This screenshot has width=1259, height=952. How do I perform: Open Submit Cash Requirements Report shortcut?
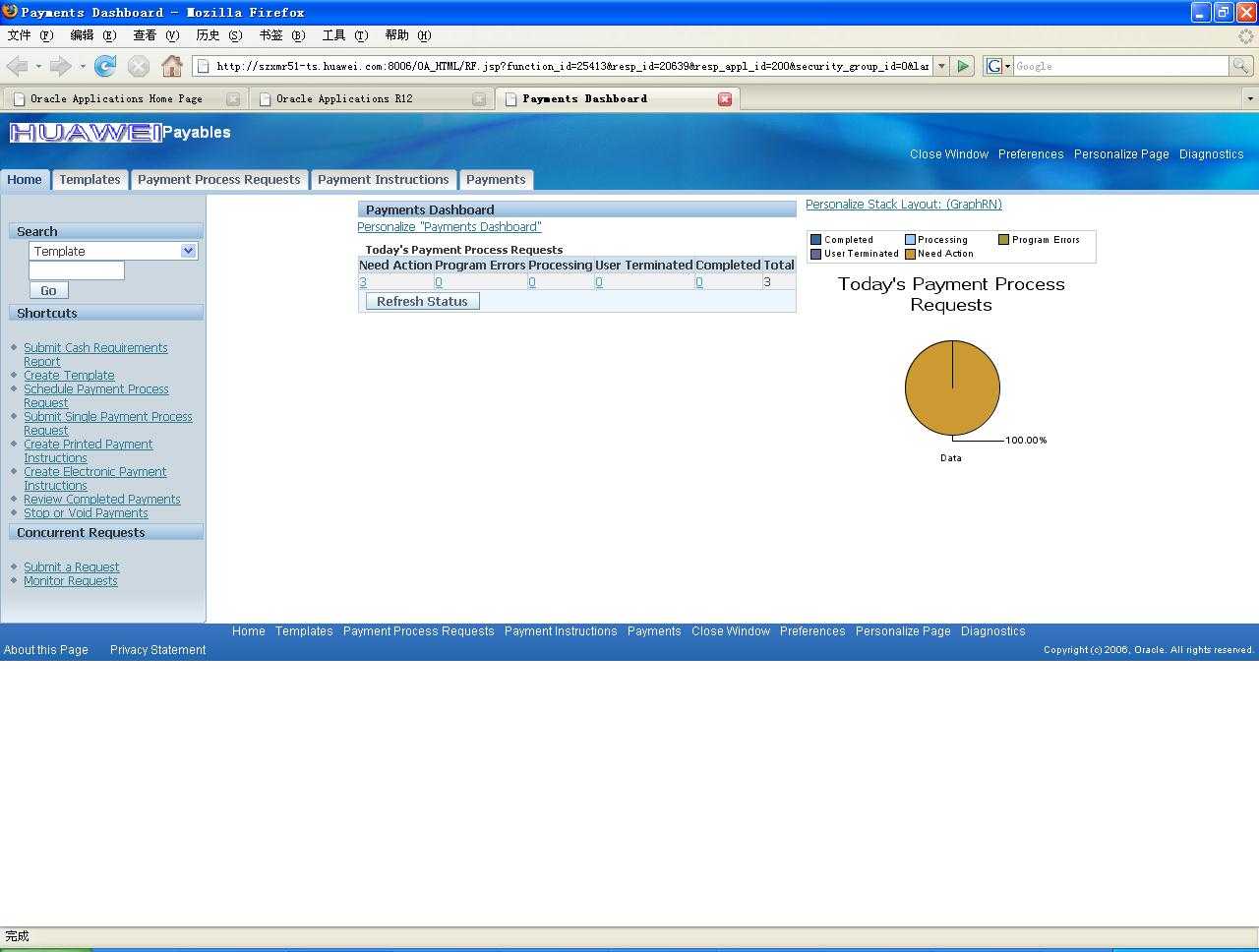(x=95, y=354)
